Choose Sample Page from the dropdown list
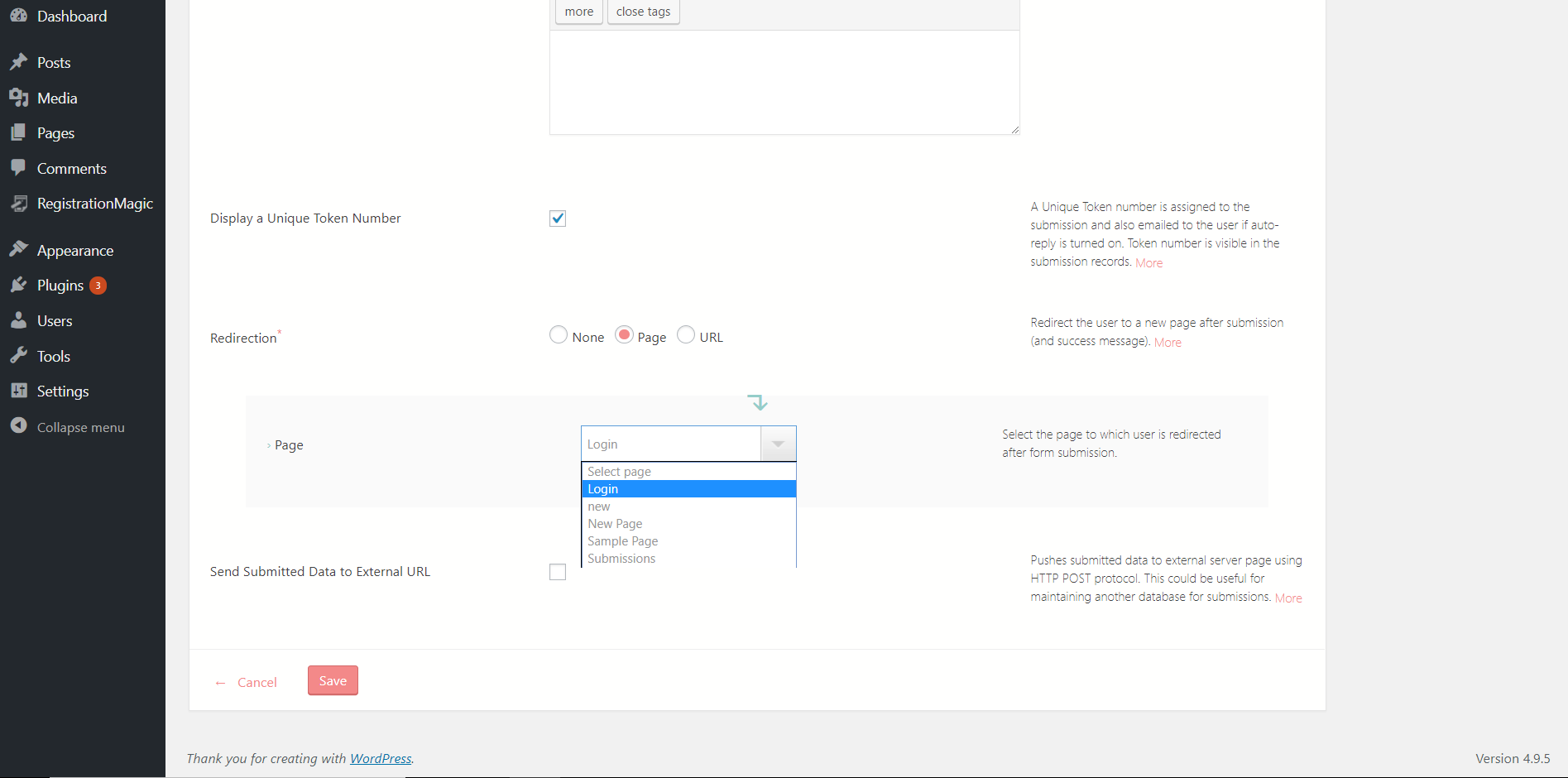Image resolution: width=1568 pixels, height=778 pixels. click(622, 540)
